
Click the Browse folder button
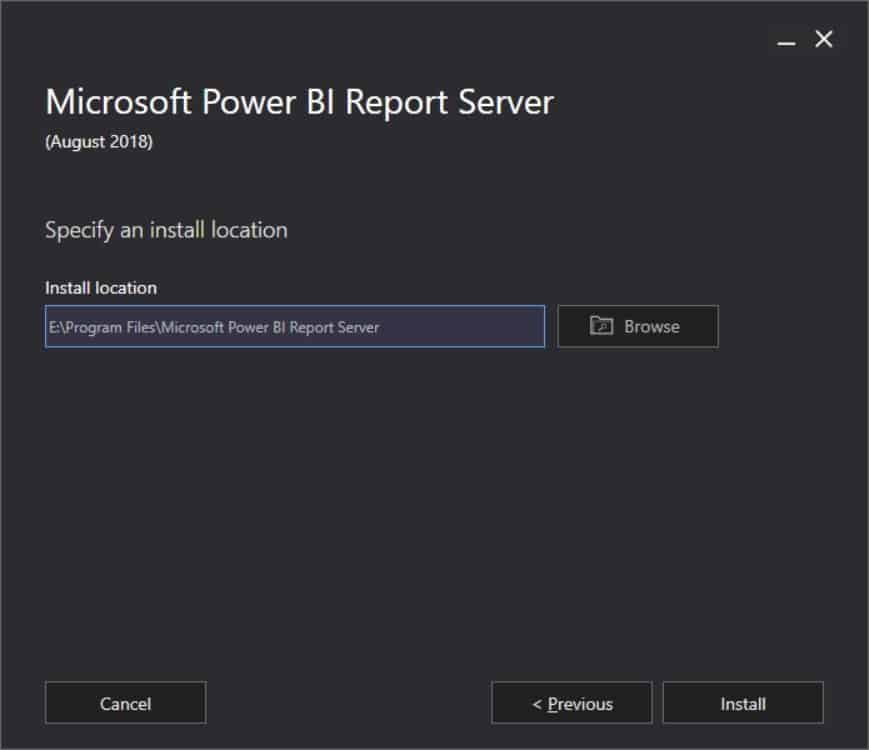pyautogui.click(x=638, y=326)
